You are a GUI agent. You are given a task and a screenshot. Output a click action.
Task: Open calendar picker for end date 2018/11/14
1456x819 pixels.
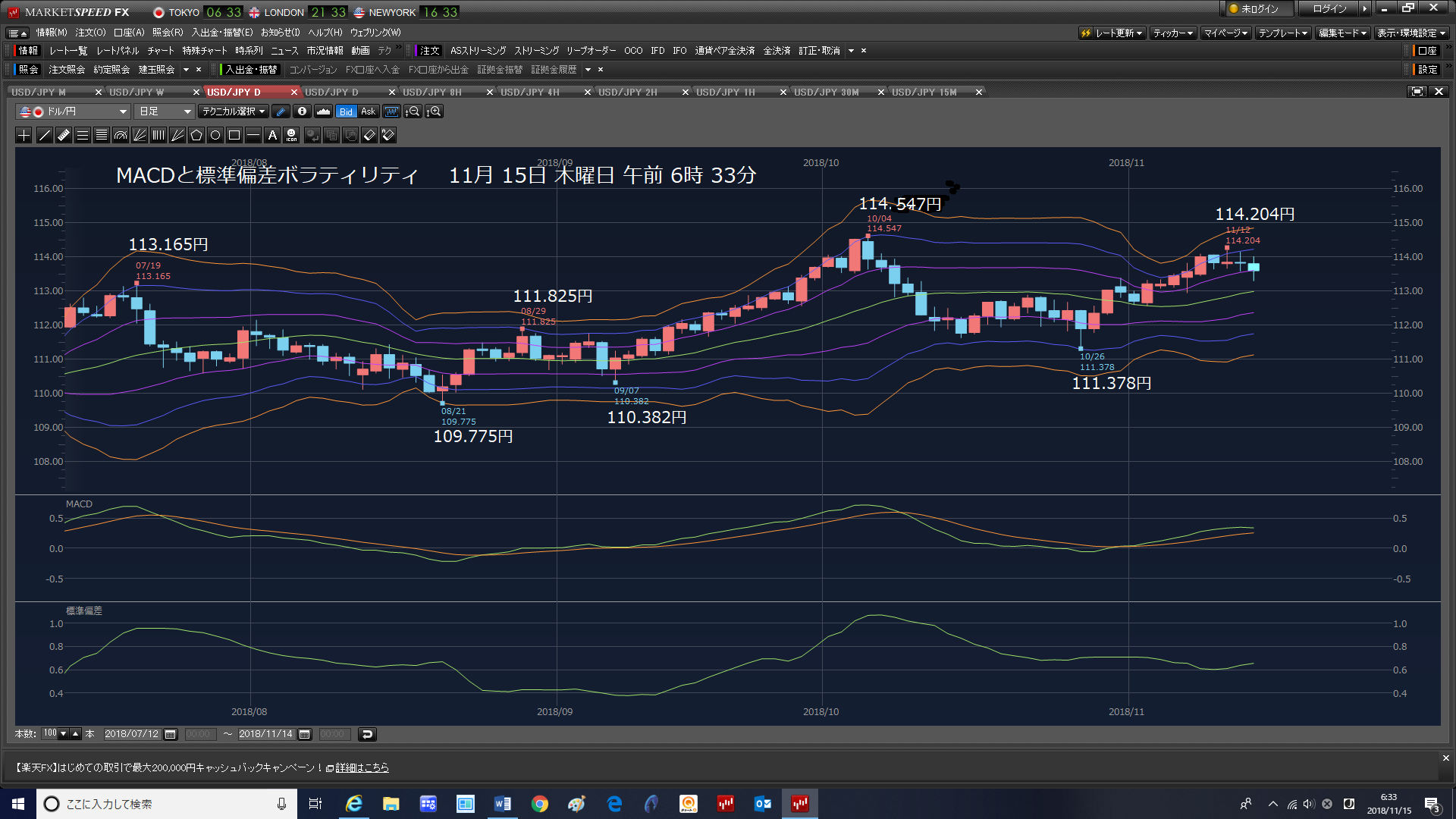tap(305, 734)
